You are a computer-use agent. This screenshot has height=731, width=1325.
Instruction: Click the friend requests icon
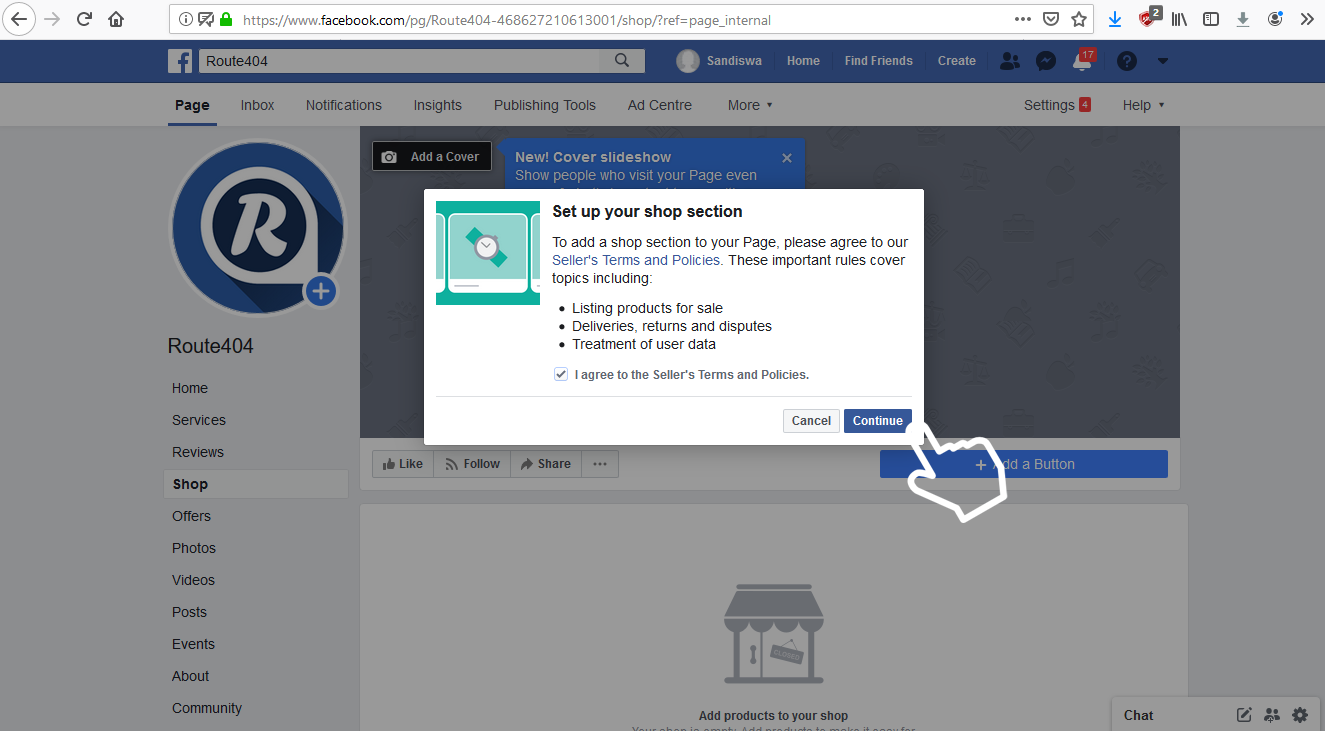coord(1010,61)
